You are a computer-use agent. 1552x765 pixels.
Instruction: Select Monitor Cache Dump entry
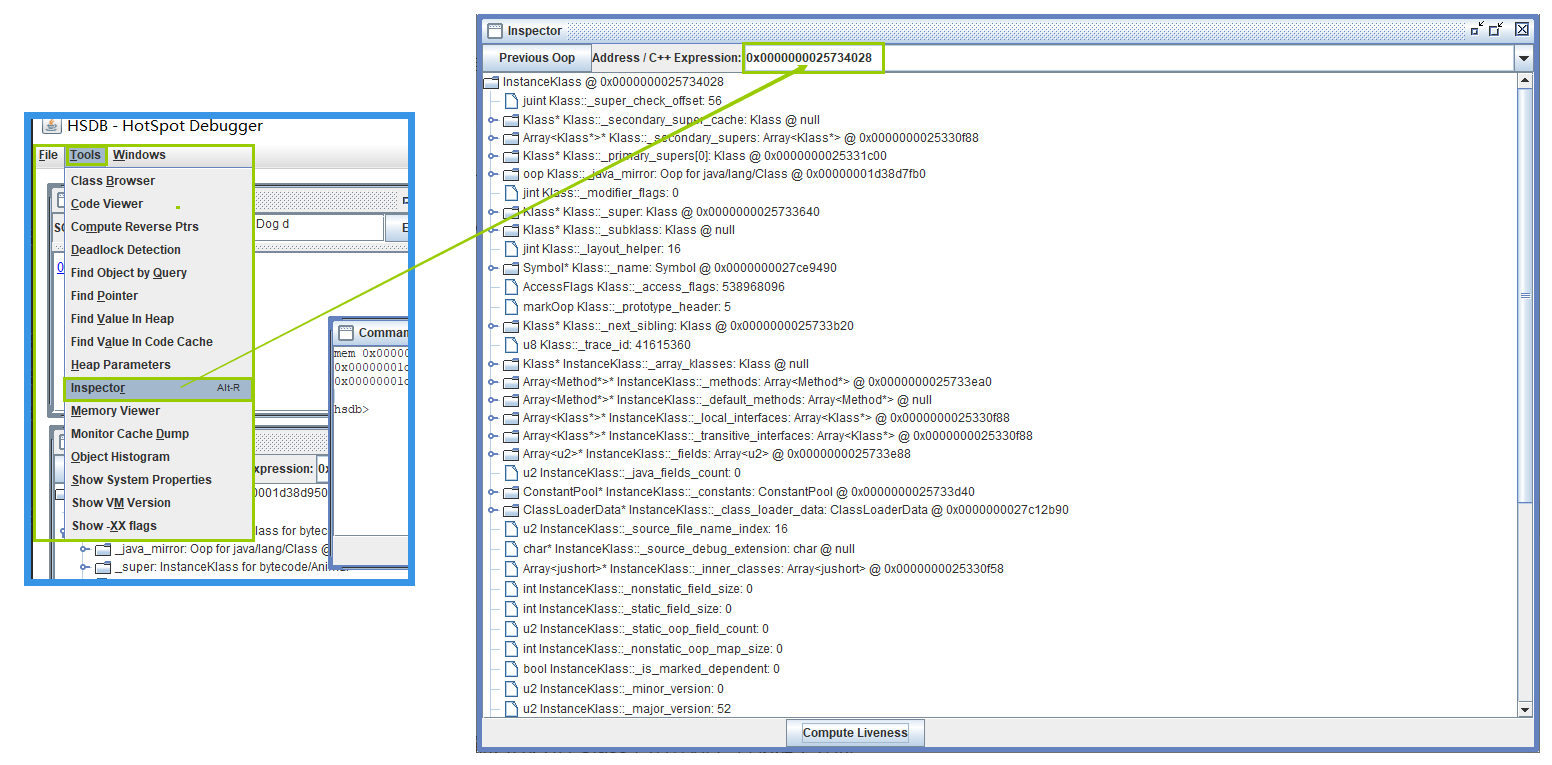(x=158, y=434)
